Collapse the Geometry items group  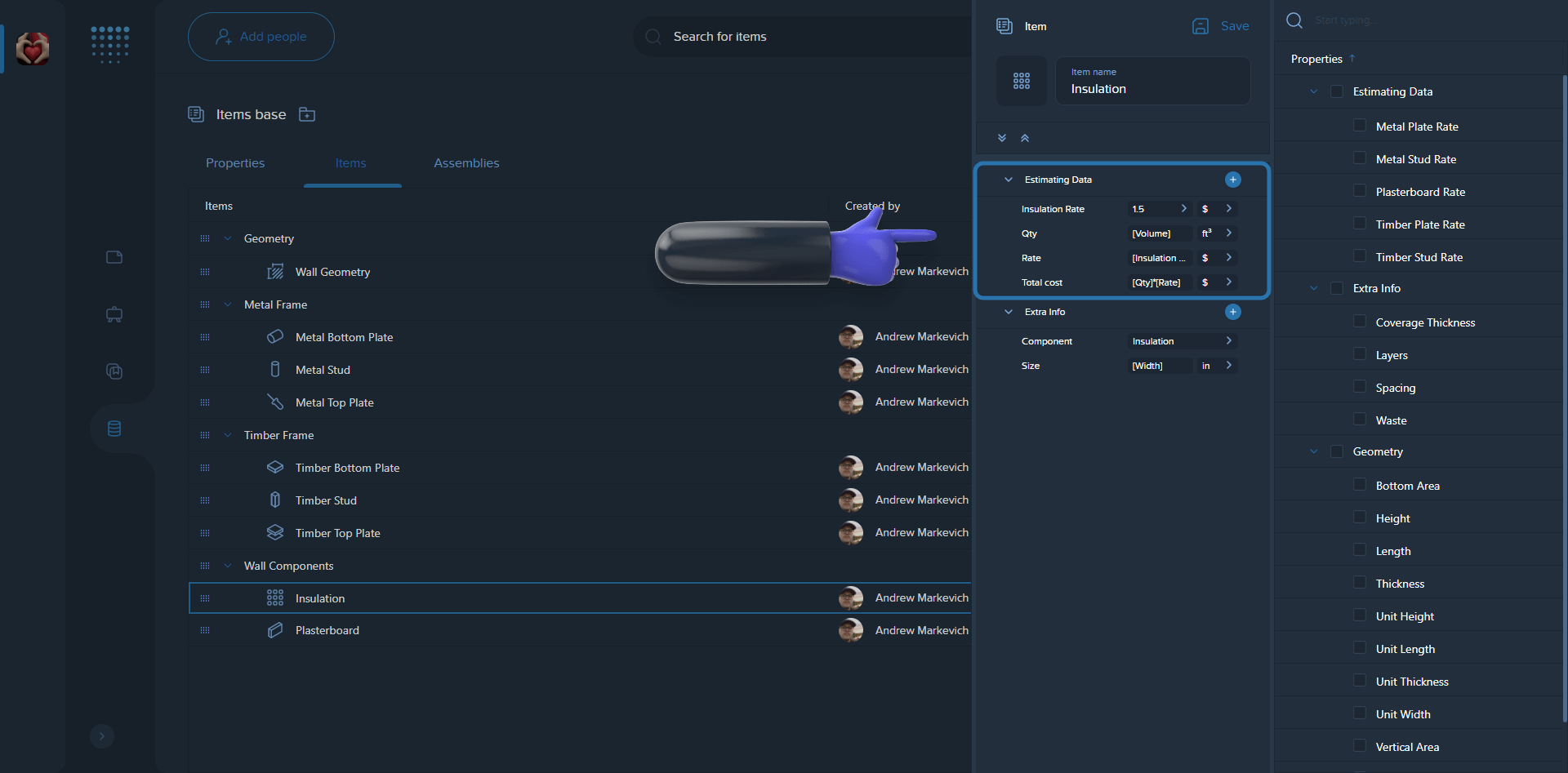pyautogui.click(x=228, y=238)
